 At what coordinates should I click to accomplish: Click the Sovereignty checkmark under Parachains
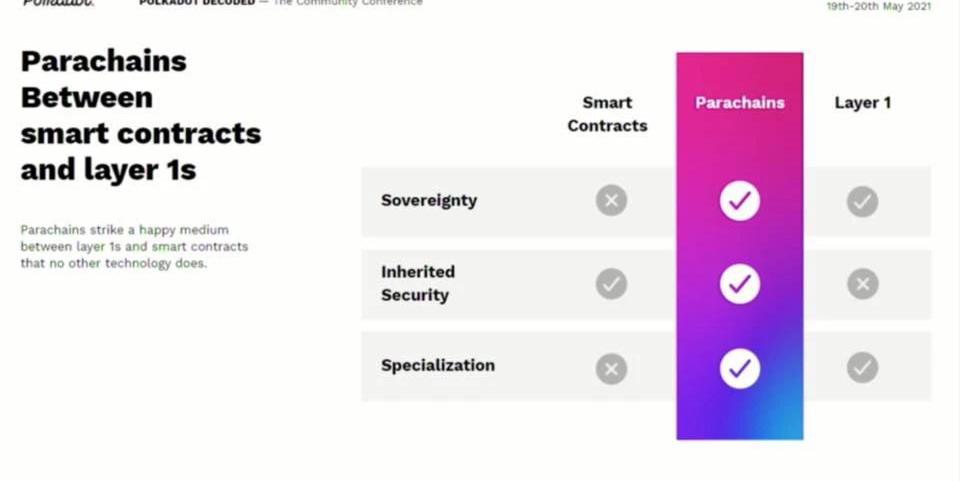[739, 201]
